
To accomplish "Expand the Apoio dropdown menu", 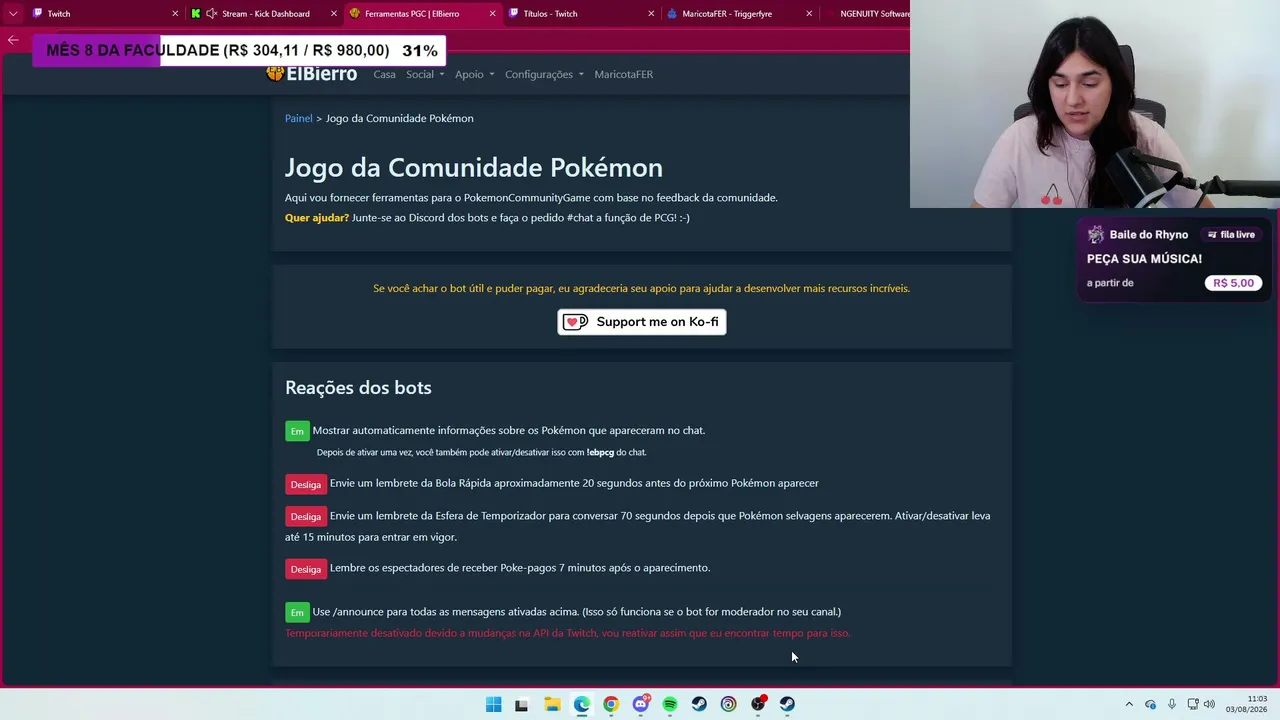I will click(475, 74).
